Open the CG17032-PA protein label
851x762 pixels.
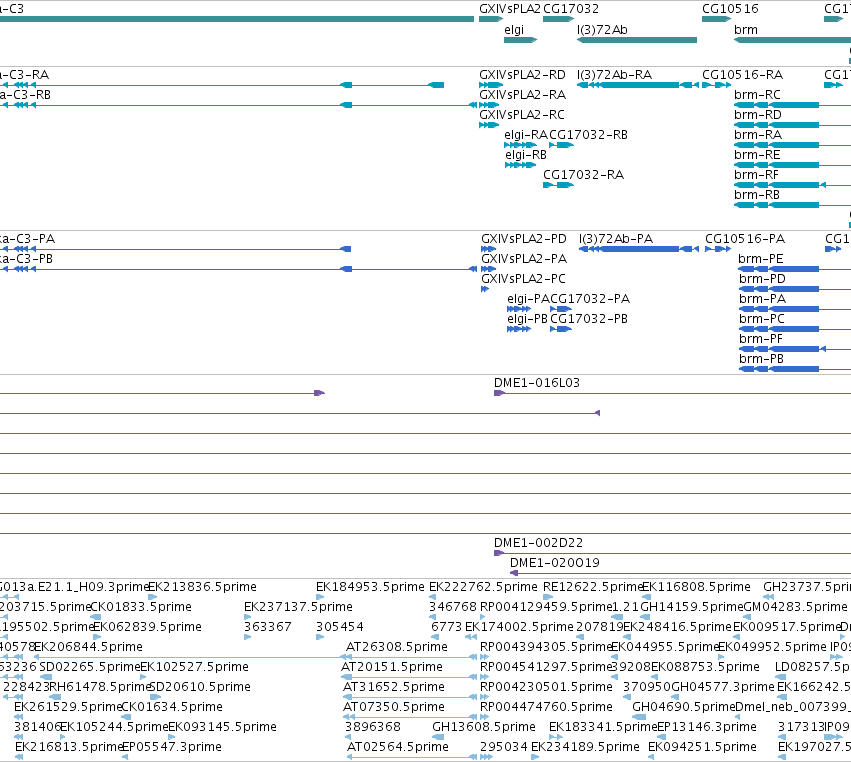pos(590,299)
